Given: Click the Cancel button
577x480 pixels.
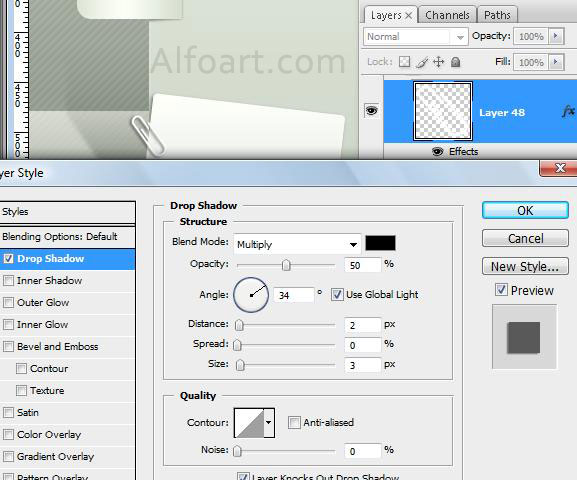Looking at the screenshot, I should coord(525,239).
